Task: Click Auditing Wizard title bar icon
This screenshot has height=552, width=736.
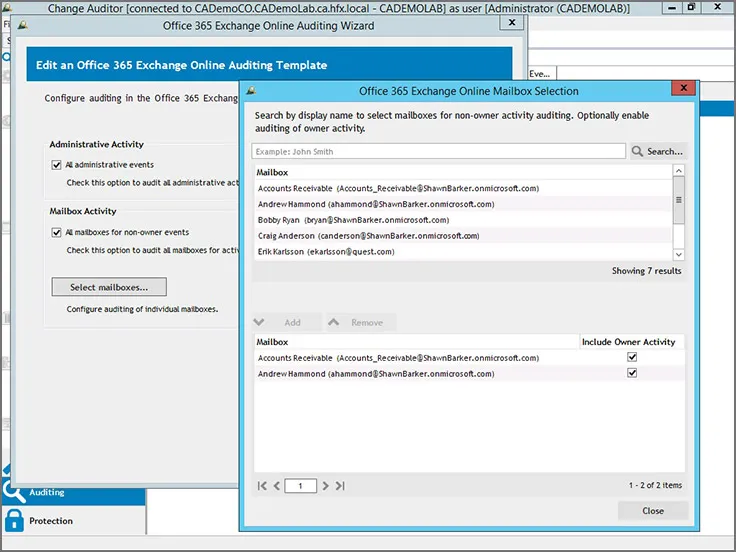Action: pos(23,25)
